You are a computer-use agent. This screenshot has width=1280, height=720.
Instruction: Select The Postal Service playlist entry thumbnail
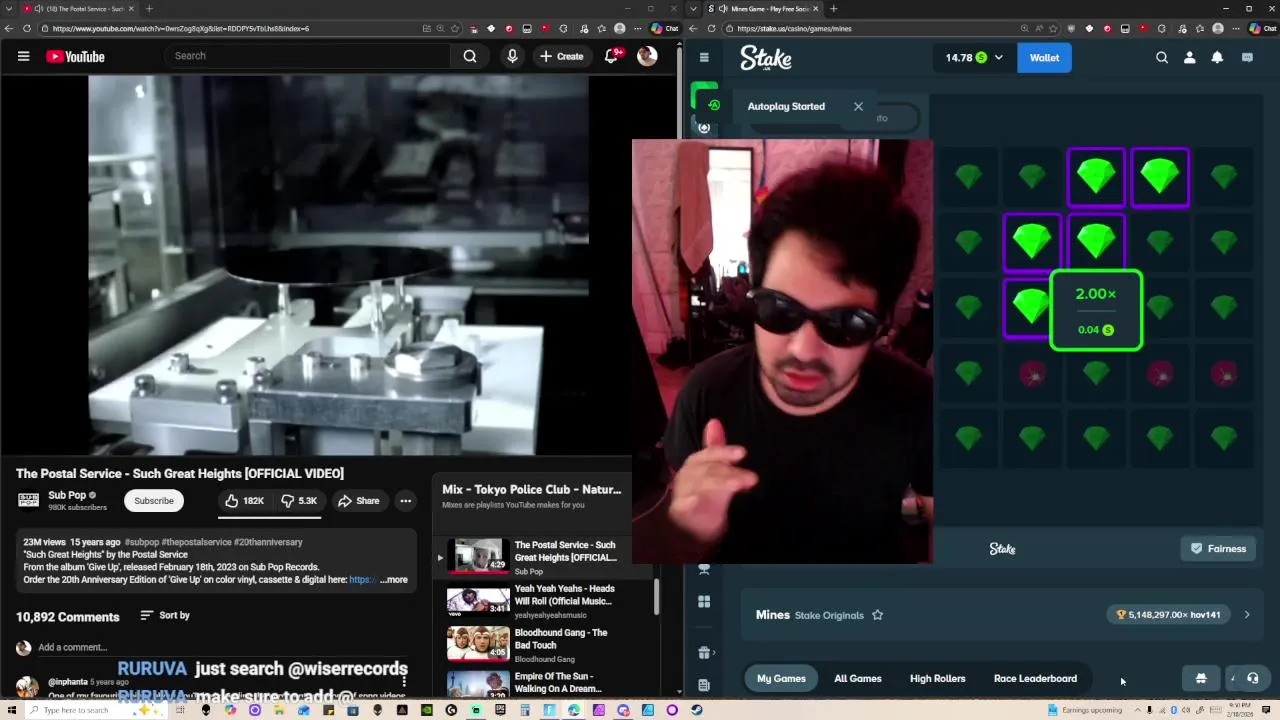tap(478, 555)
